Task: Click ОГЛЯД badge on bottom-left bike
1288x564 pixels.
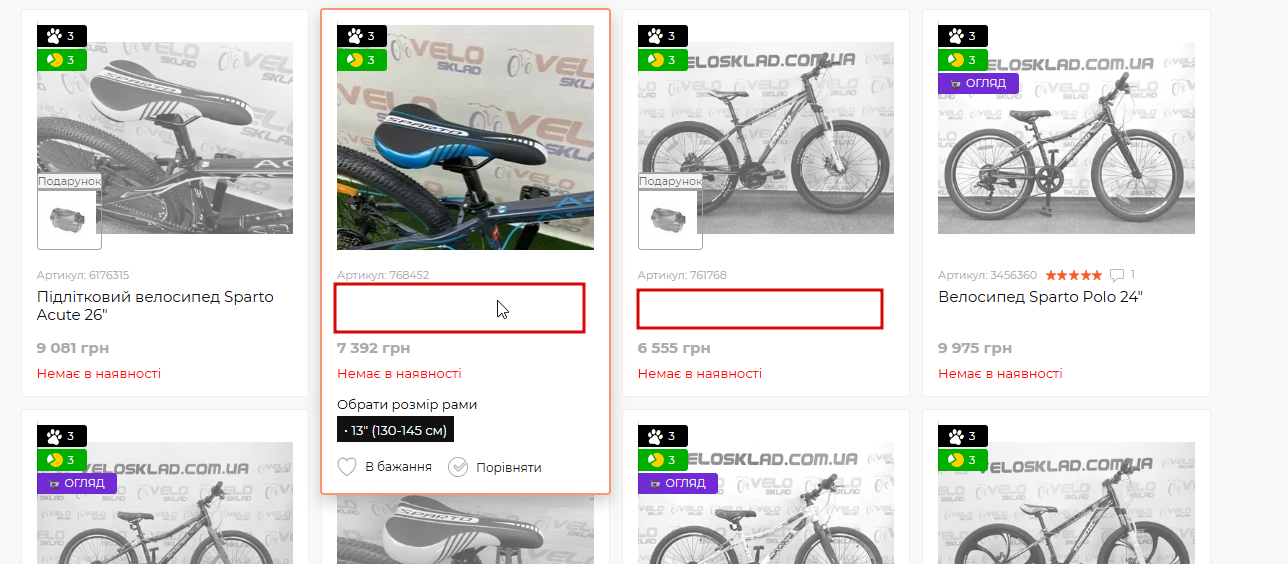Action: coord(77,483)
